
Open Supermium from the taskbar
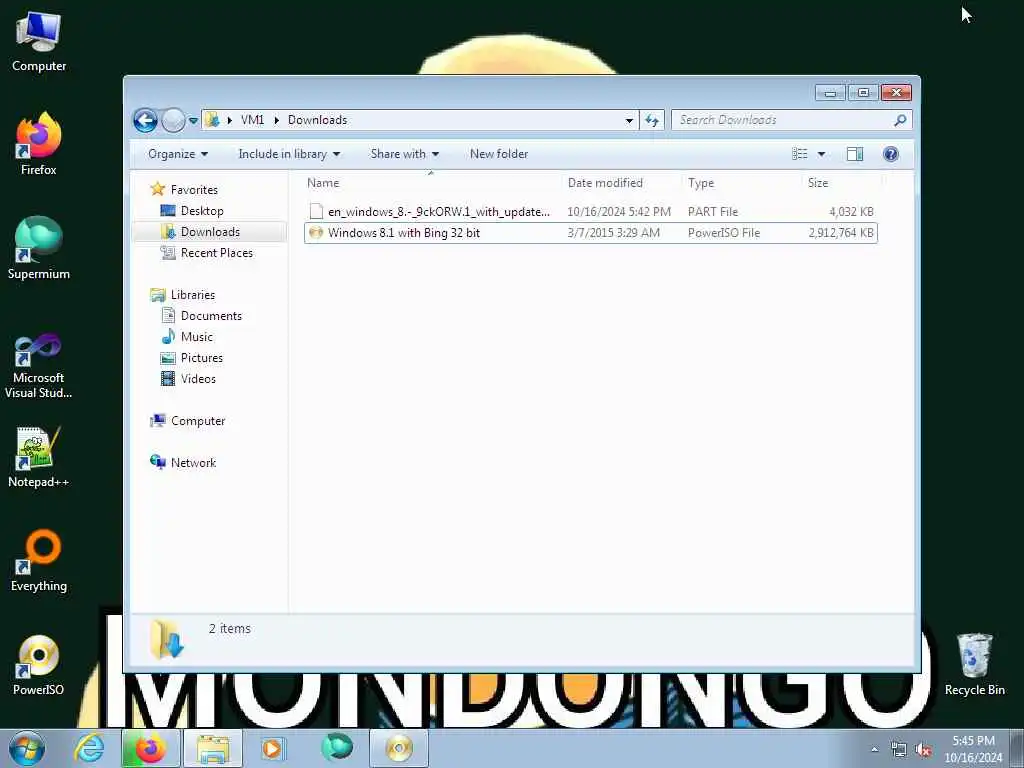click(337, 748)
